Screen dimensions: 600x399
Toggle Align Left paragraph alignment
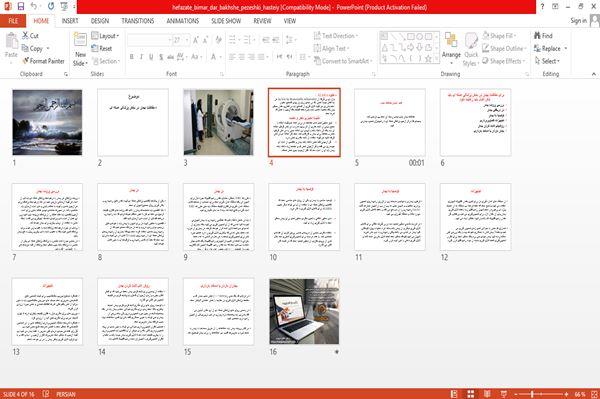pos(232,57)
